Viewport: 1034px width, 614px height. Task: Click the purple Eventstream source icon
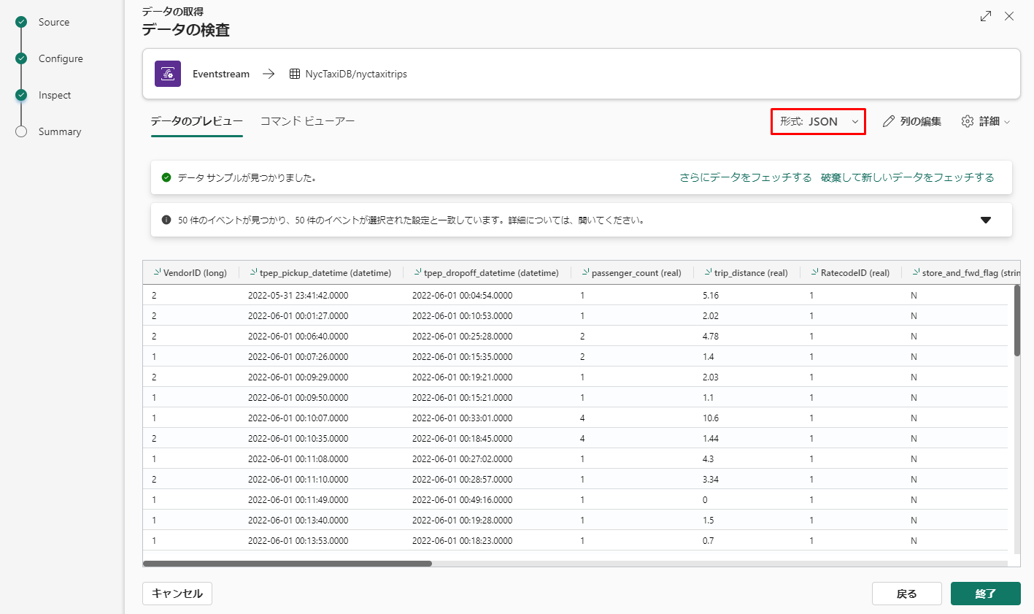(x=167, y=74)
